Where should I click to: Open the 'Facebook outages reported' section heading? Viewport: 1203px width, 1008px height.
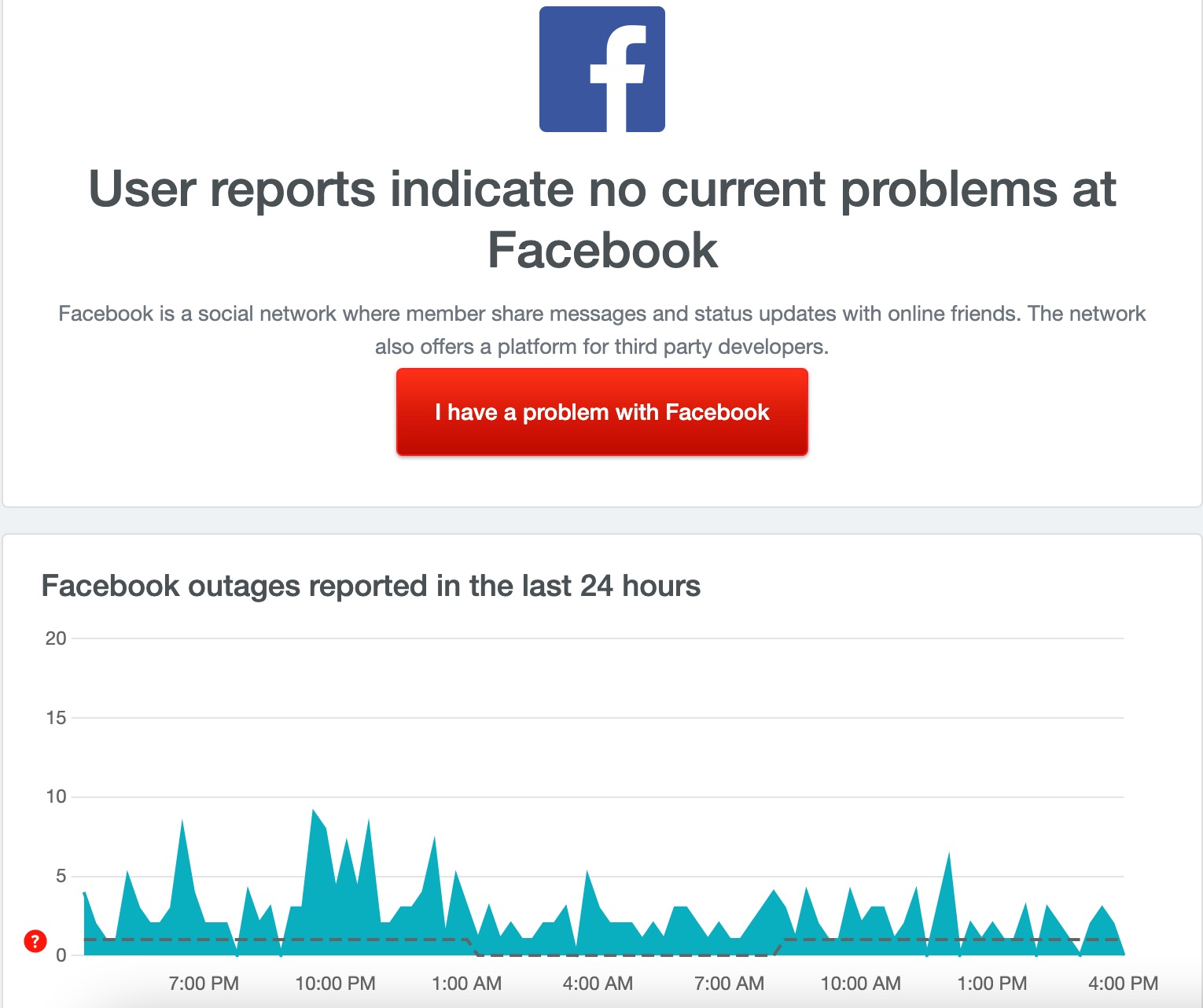pyautogui.click(x=371, y=585)
